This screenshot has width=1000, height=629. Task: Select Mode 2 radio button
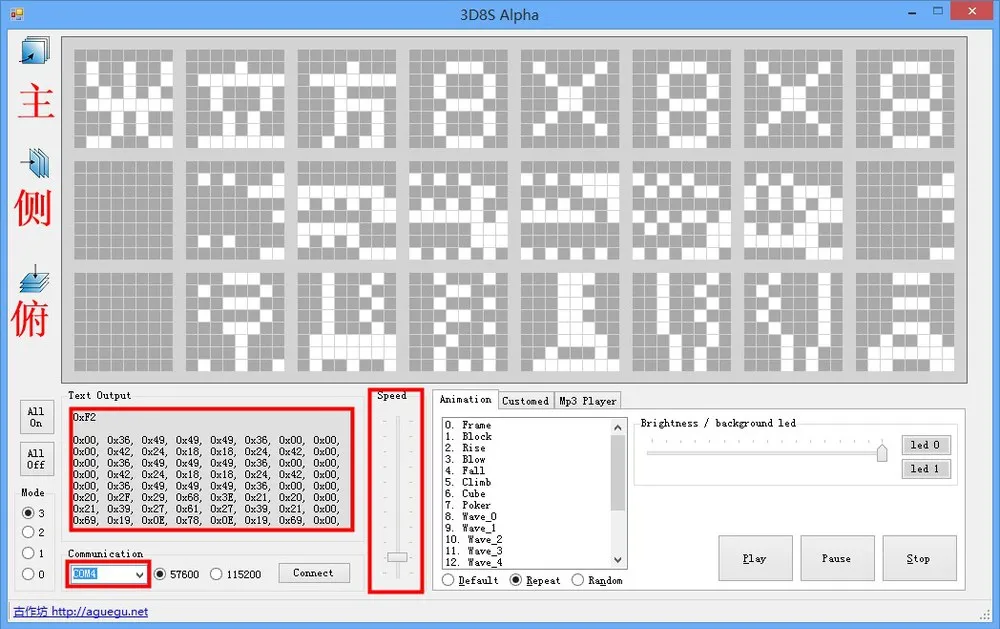(x=28, y=532)
